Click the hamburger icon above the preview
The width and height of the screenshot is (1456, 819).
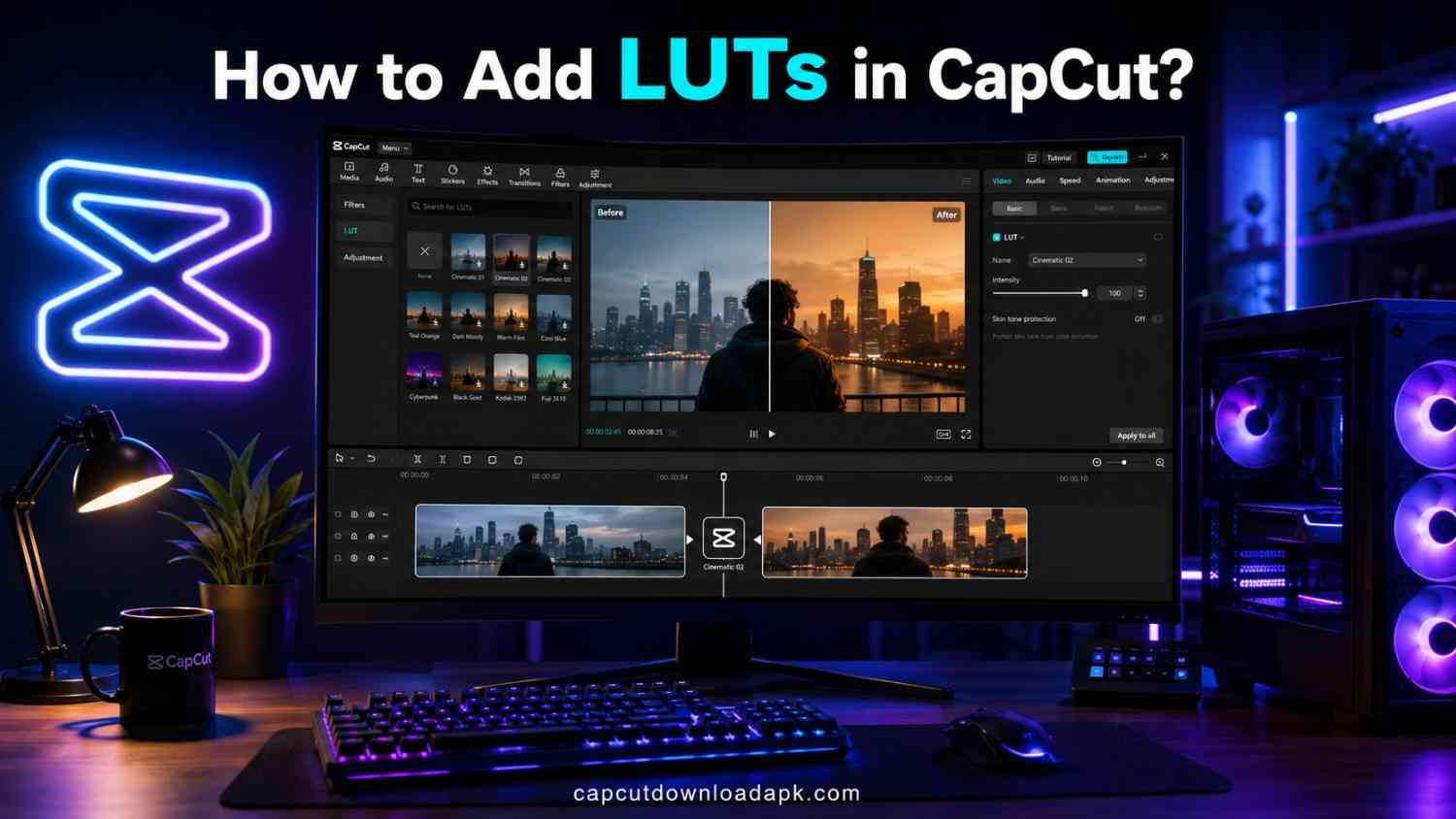click(x=966, y=181)
